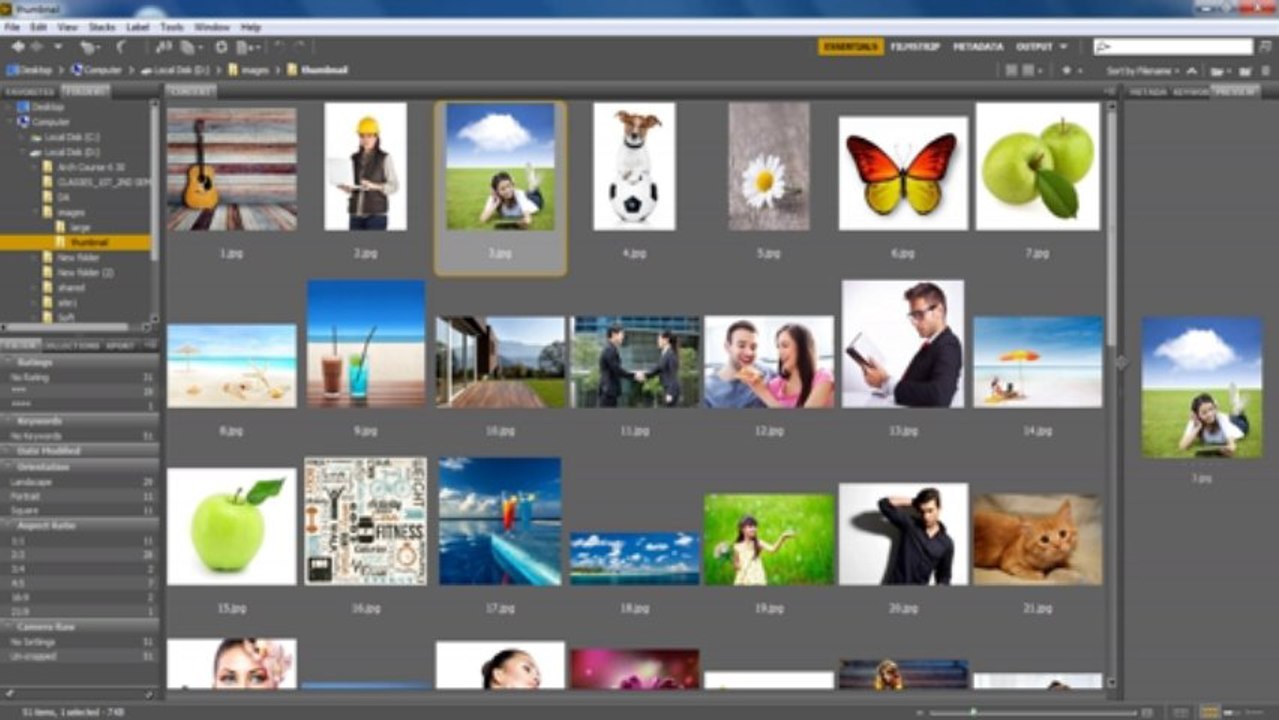Toggle the 16:9 aspect ratio filter
The height and width of the screenshot is (720, 1279).
(x=80, y=597)
